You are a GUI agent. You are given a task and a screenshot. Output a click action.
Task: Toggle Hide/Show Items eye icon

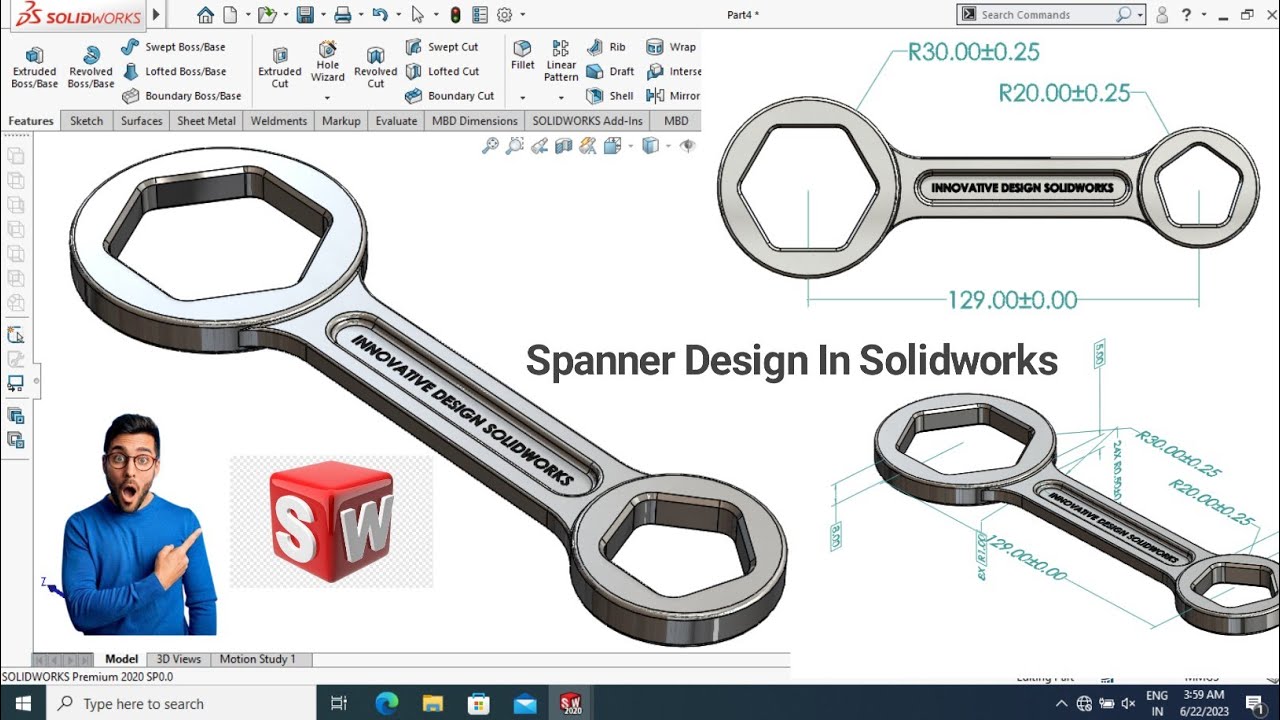point(687,146)
